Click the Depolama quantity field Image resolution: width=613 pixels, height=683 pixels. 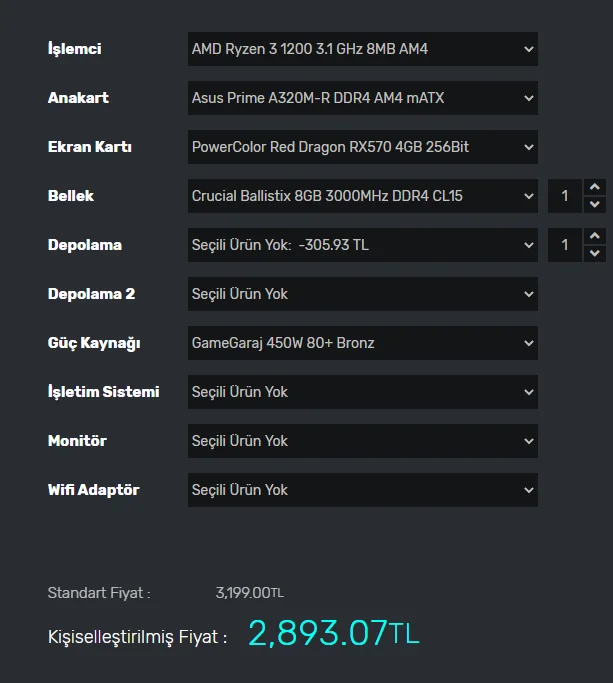[x=565, y=245]
